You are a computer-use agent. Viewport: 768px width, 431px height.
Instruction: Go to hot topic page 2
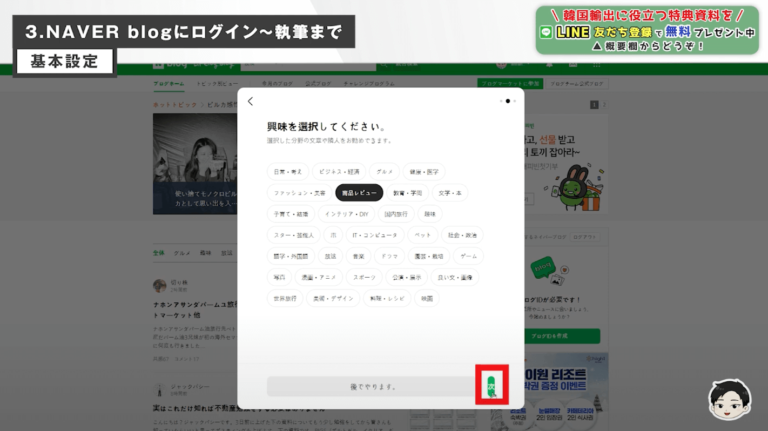(603, 105)
